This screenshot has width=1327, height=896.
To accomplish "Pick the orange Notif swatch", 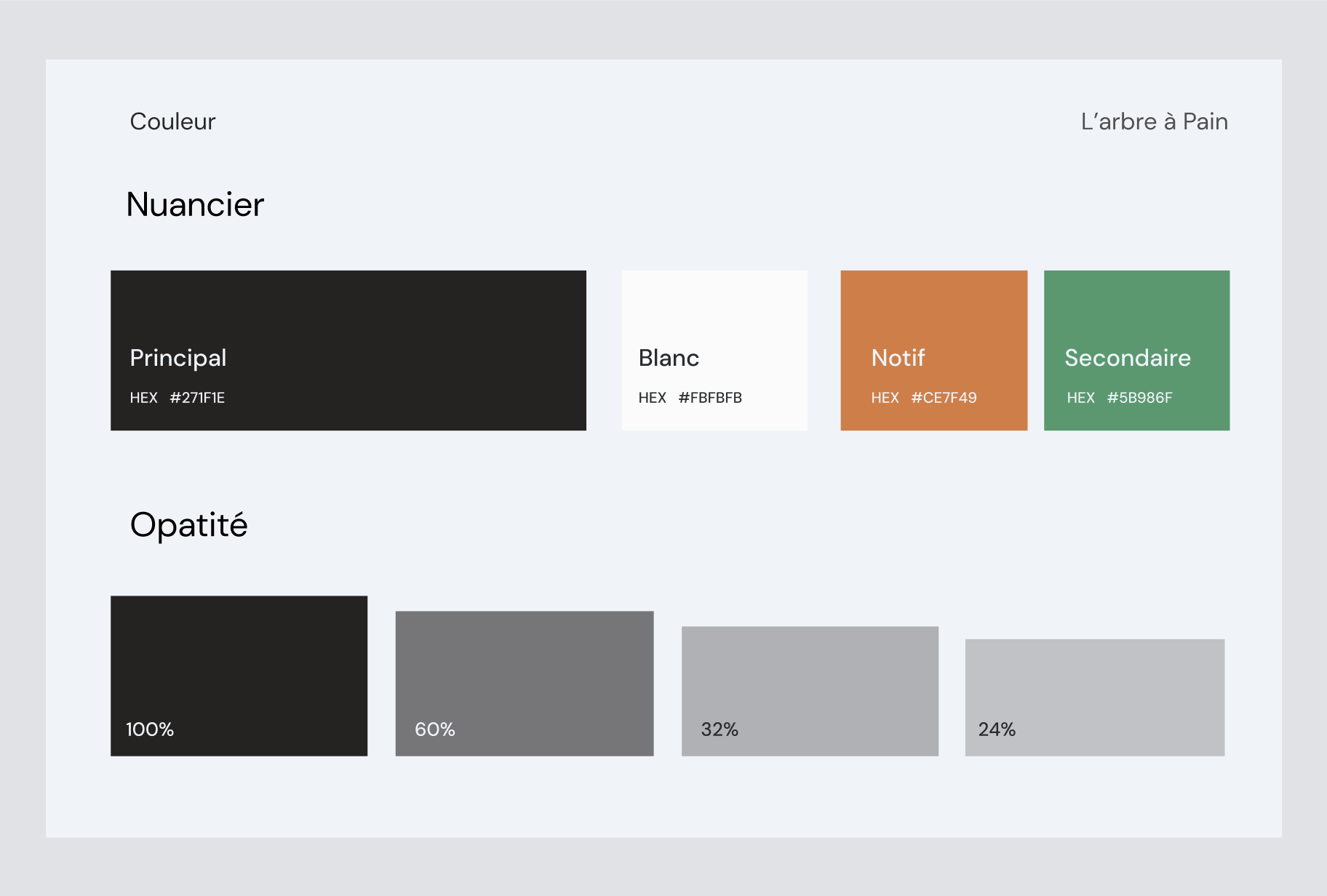I will tap(934, 351).
